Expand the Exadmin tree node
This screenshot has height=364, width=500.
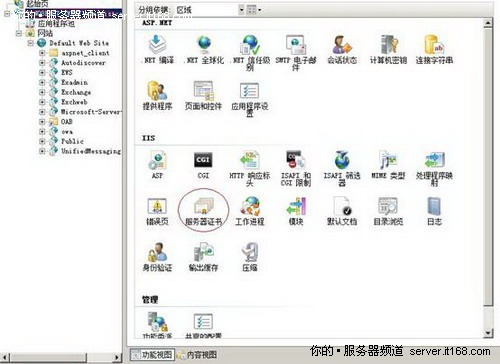42,82
